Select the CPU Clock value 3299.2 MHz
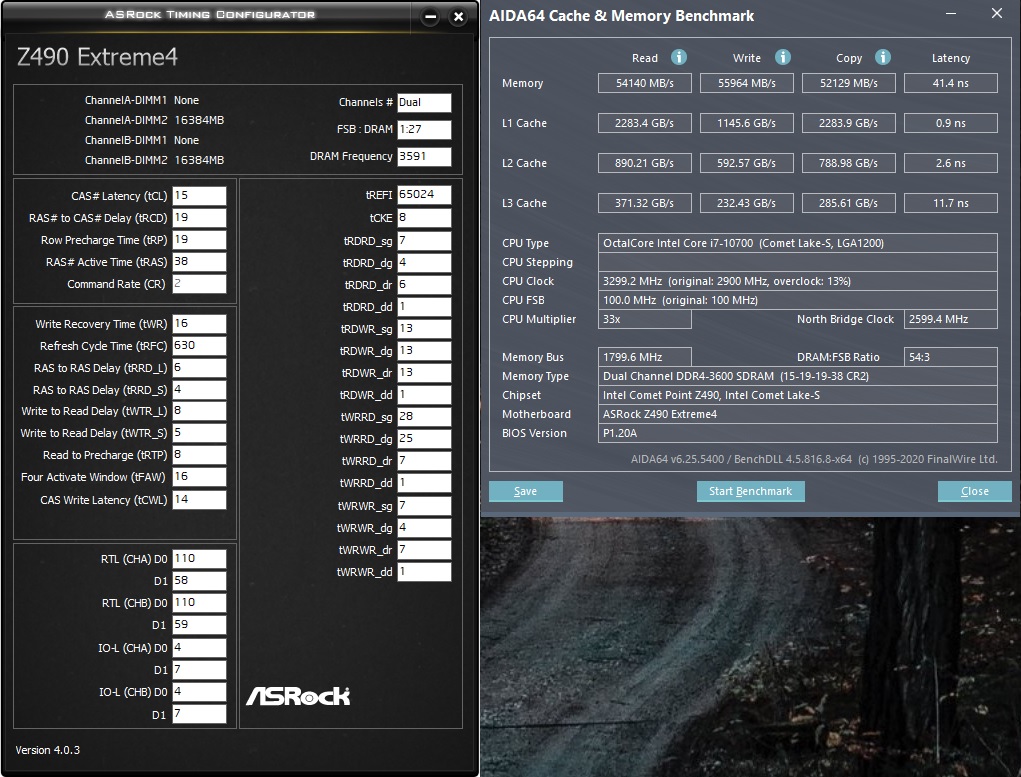1021x777 pixels. coord(798,281)
